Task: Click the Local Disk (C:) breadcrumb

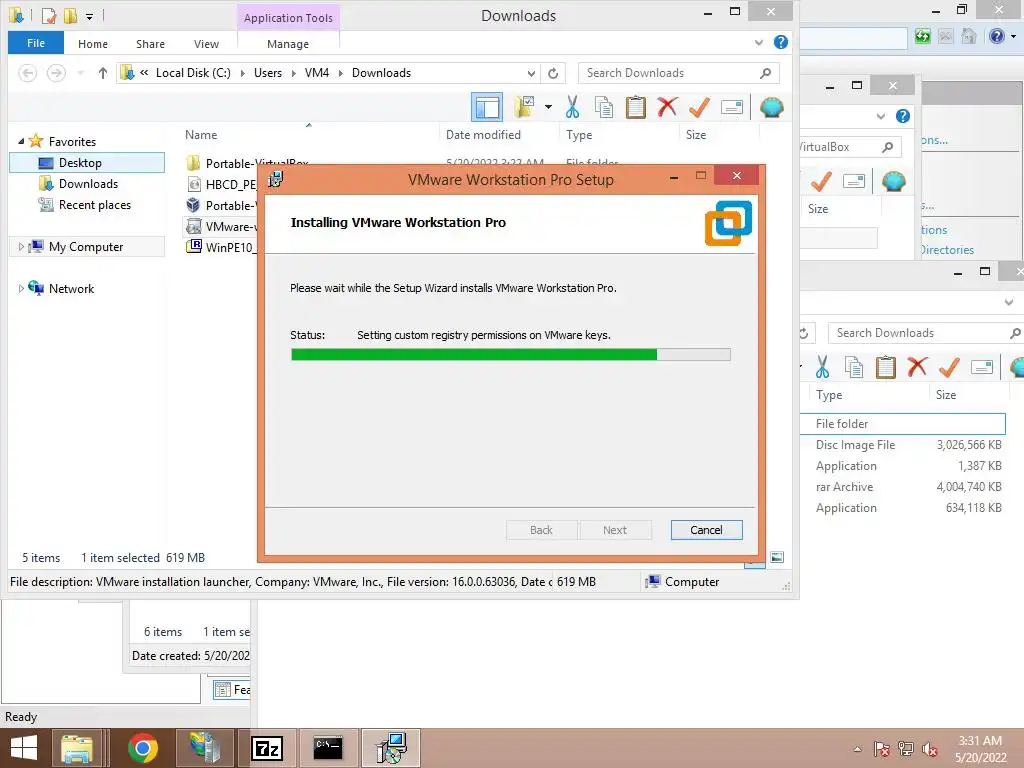Action: pos(193,73)
